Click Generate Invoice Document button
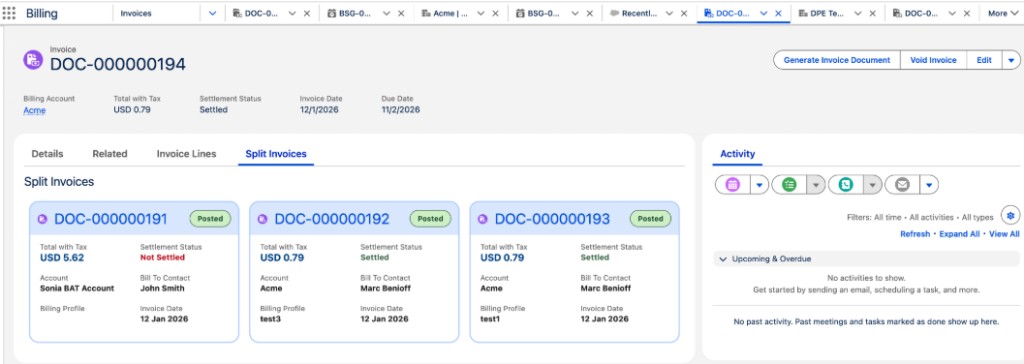 pyautogui.click(x=837, y=60)
